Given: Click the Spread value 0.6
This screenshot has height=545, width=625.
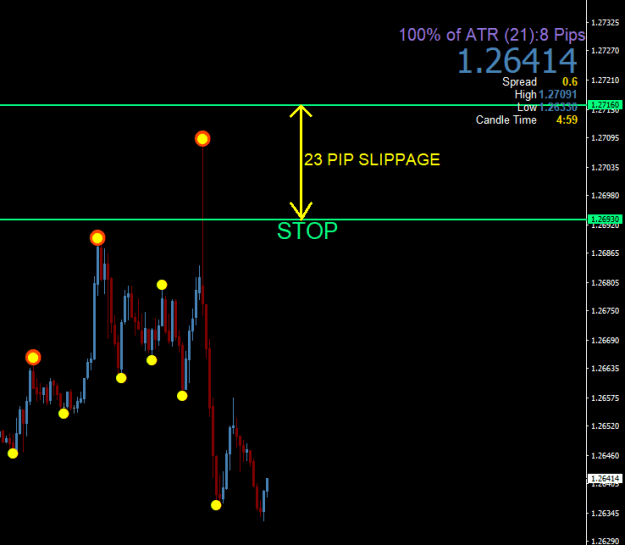Looking at the screenshot, I should pyautogui.click(x=570, y=82).
